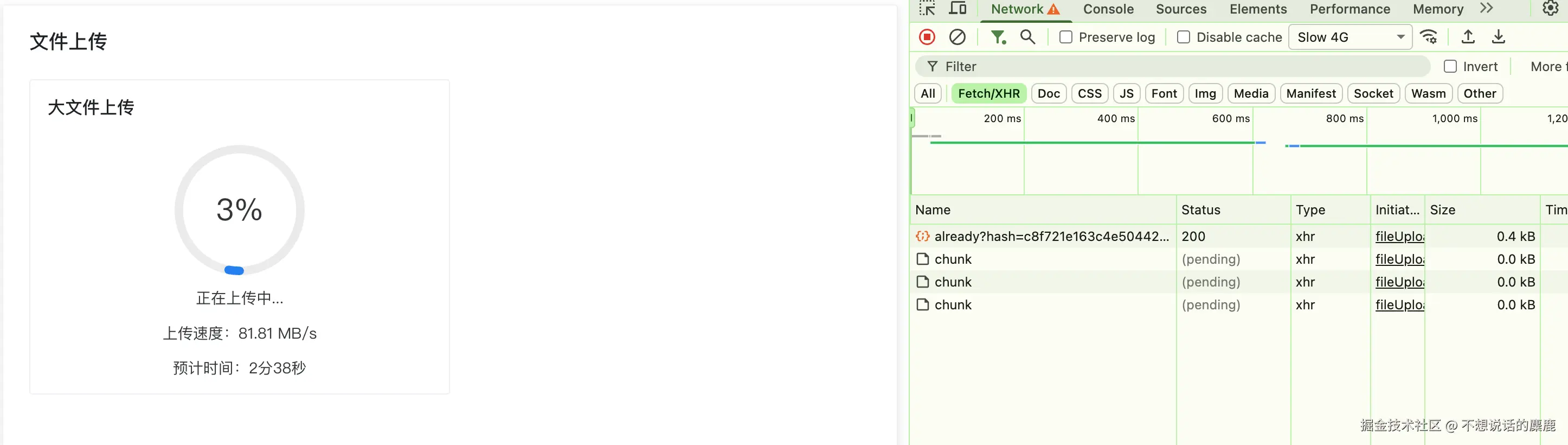Clear the network log

[957, 37]
